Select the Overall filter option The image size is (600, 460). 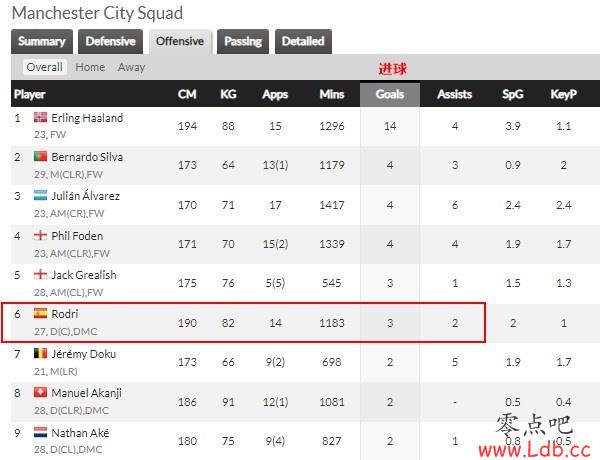tap(44, 67)
